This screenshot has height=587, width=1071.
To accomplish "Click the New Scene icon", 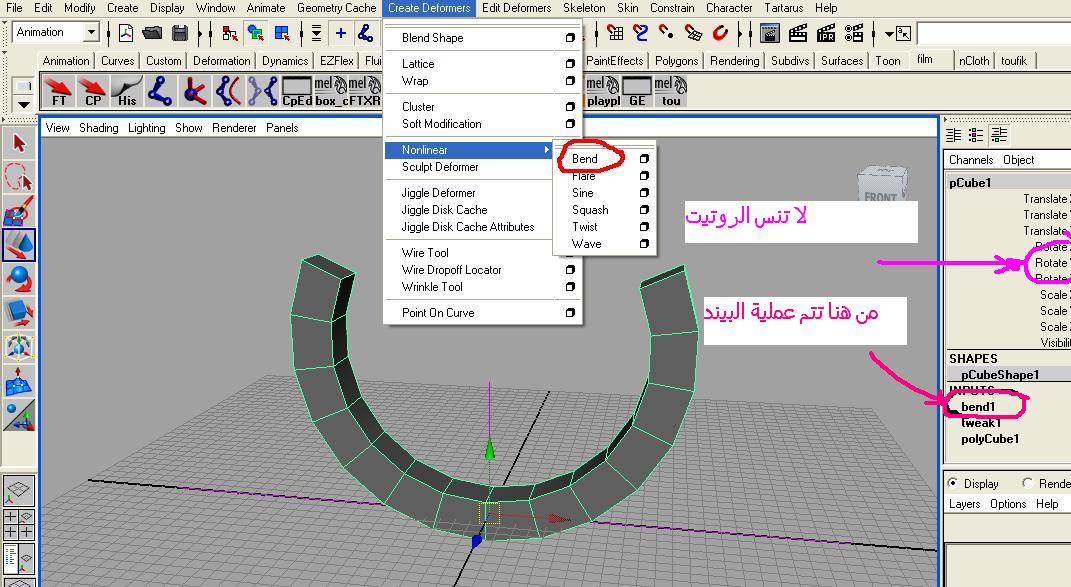I will pyautogui.click(x=126, y=33).
